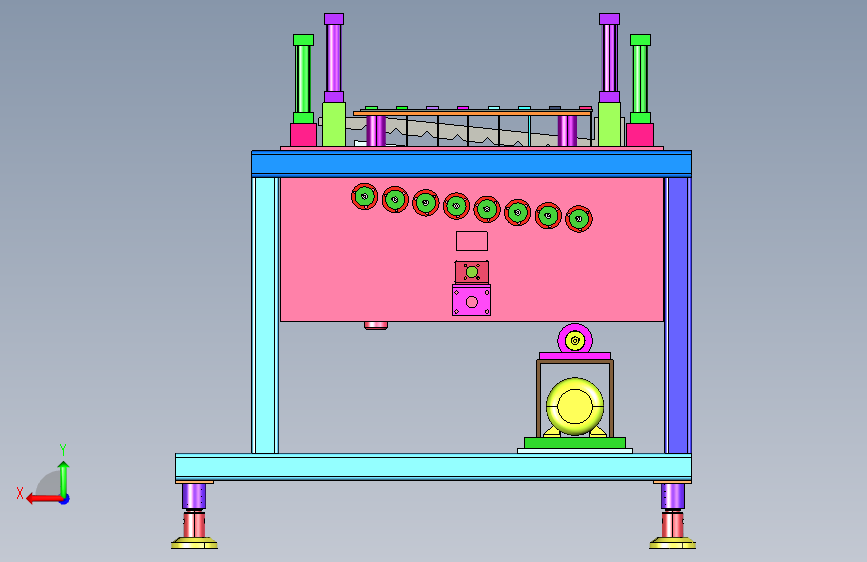Select the green motor base plate

tap(574, 443)
